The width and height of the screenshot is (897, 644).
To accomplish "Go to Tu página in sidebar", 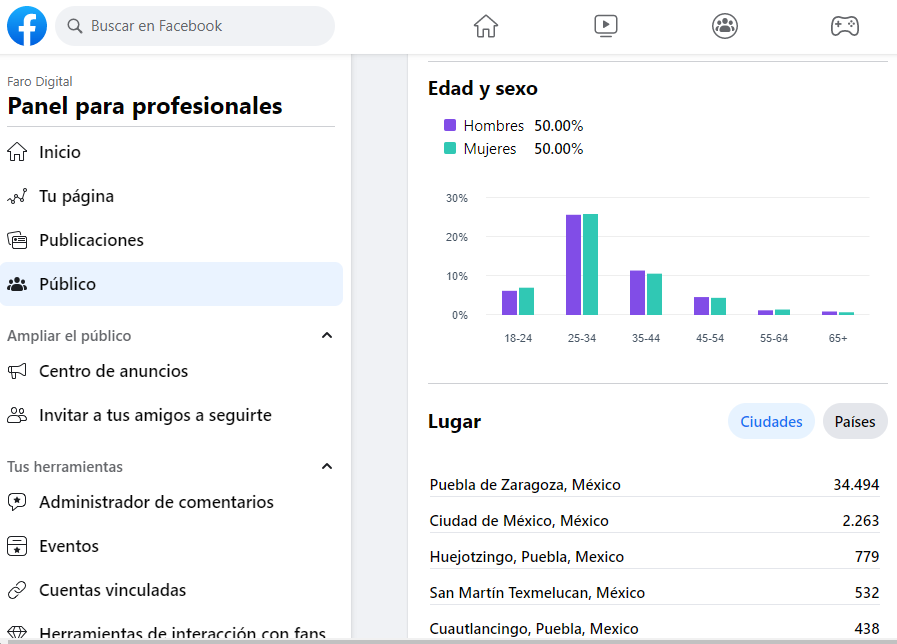I will (76, 196).
